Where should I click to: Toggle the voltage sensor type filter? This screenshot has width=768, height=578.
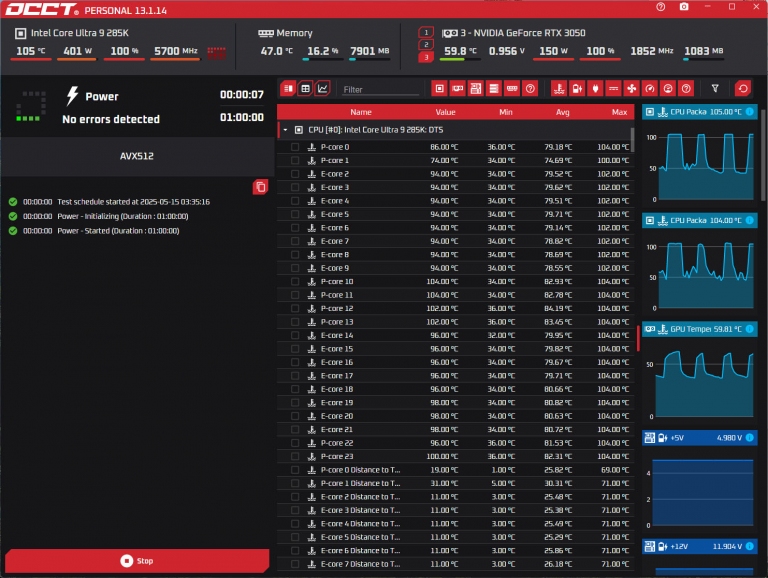(x=577, y=89)
